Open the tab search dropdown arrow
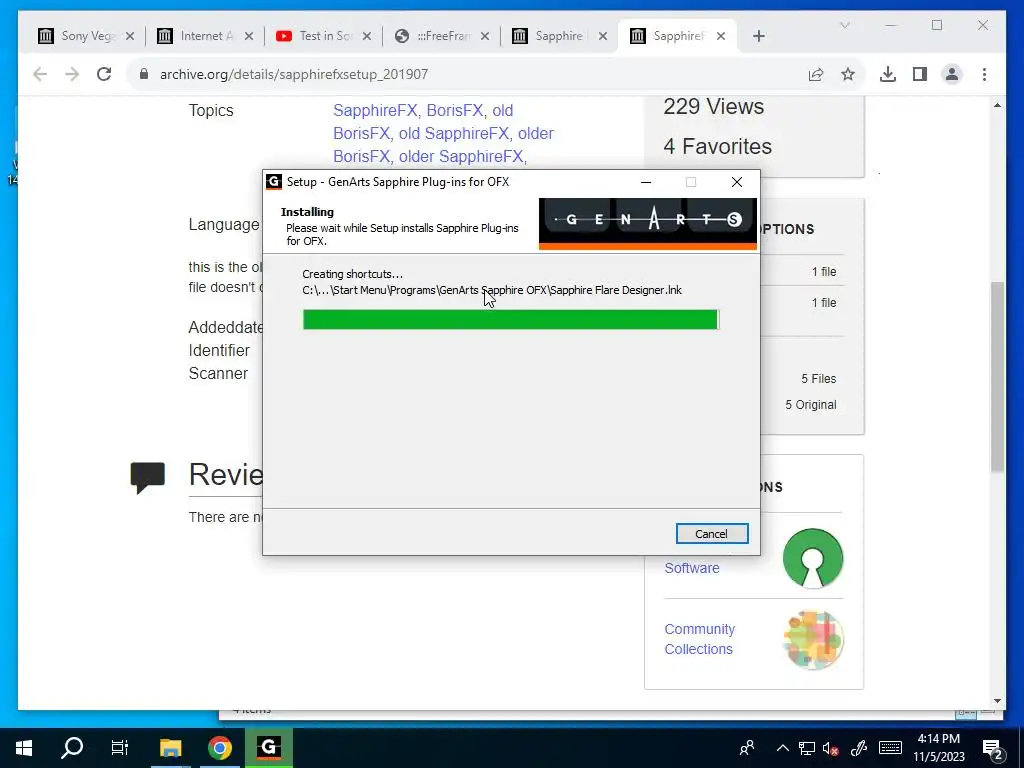 (x=844, y=25)
